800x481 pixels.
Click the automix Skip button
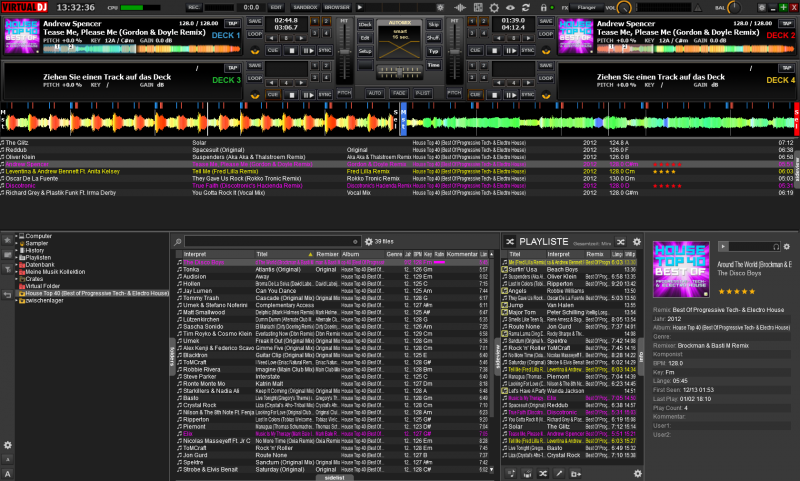point(434,24)
